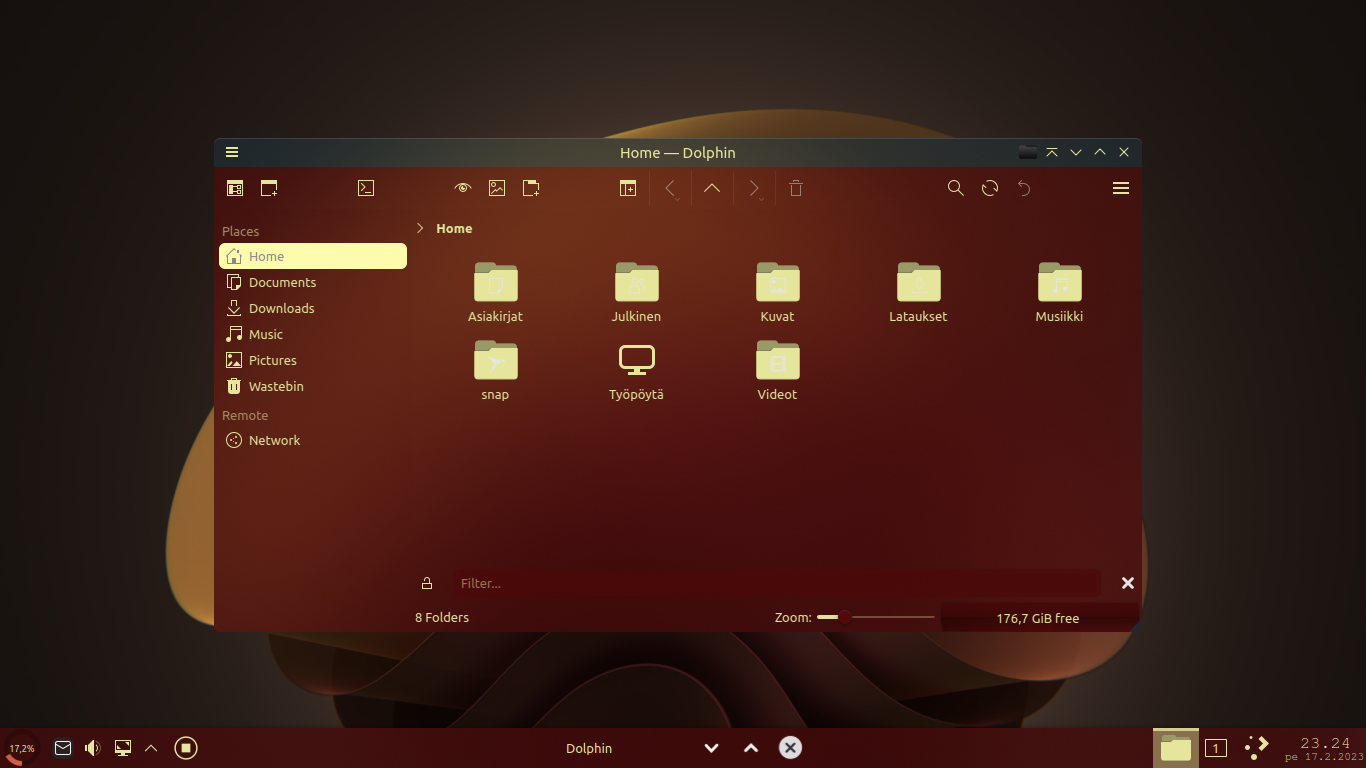Open Network under Remote
Screen dimensions: 1366x768
click(x=313, y=440)
